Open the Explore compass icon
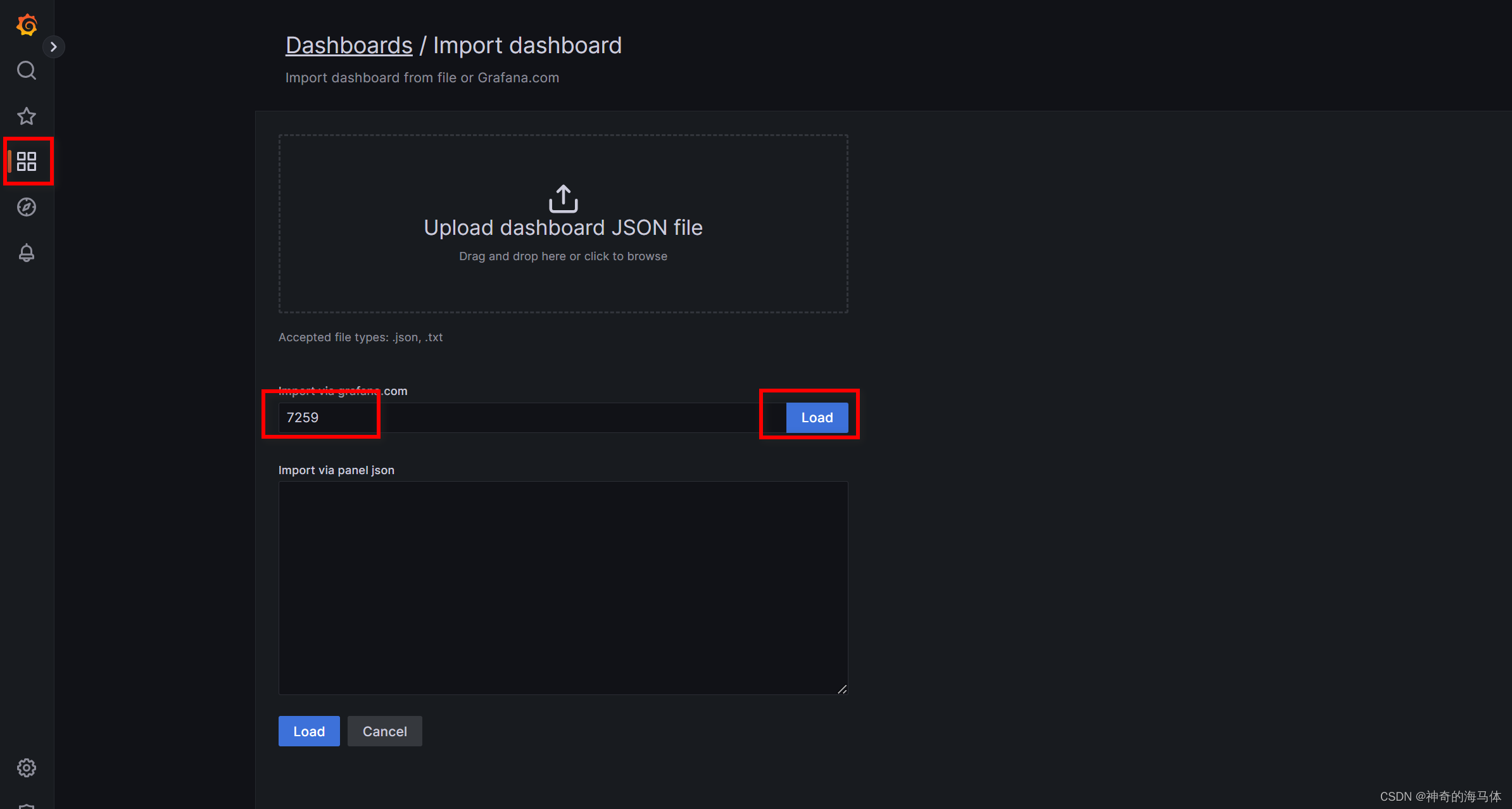 [x=27, y=207]
